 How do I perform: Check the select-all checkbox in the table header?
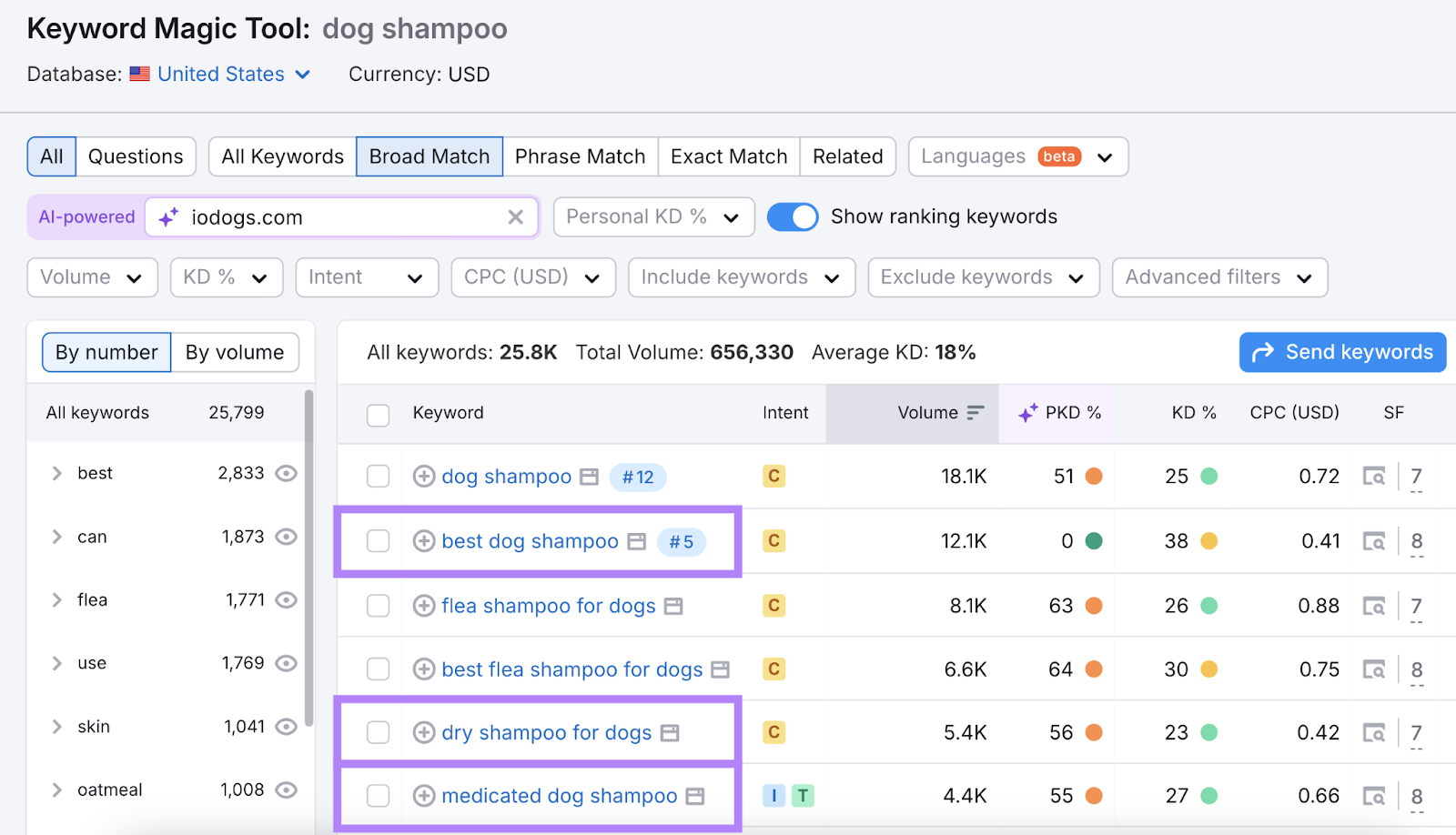[378, 414]
